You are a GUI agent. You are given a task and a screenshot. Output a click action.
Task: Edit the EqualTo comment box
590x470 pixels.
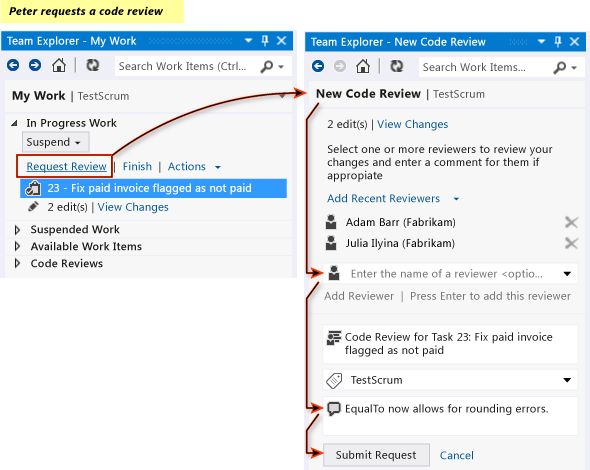pyautogui.click(x=450, y=416)
